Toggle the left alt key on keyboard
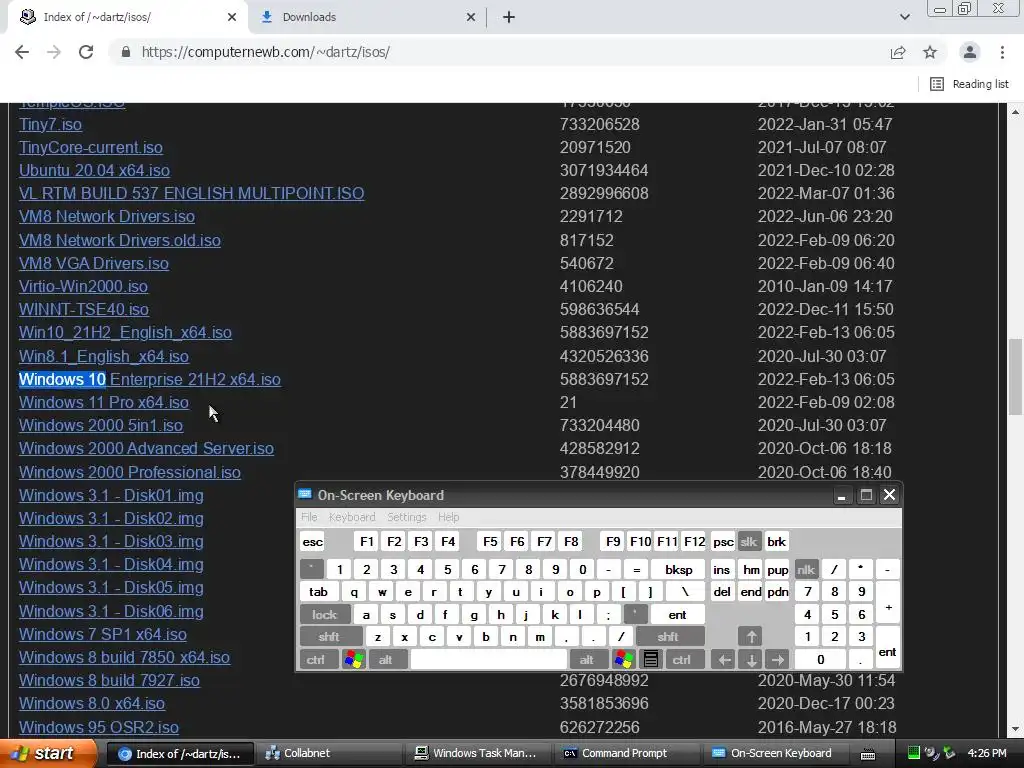The width and height of the screenshot is (1024, 768). pos(387,660)
